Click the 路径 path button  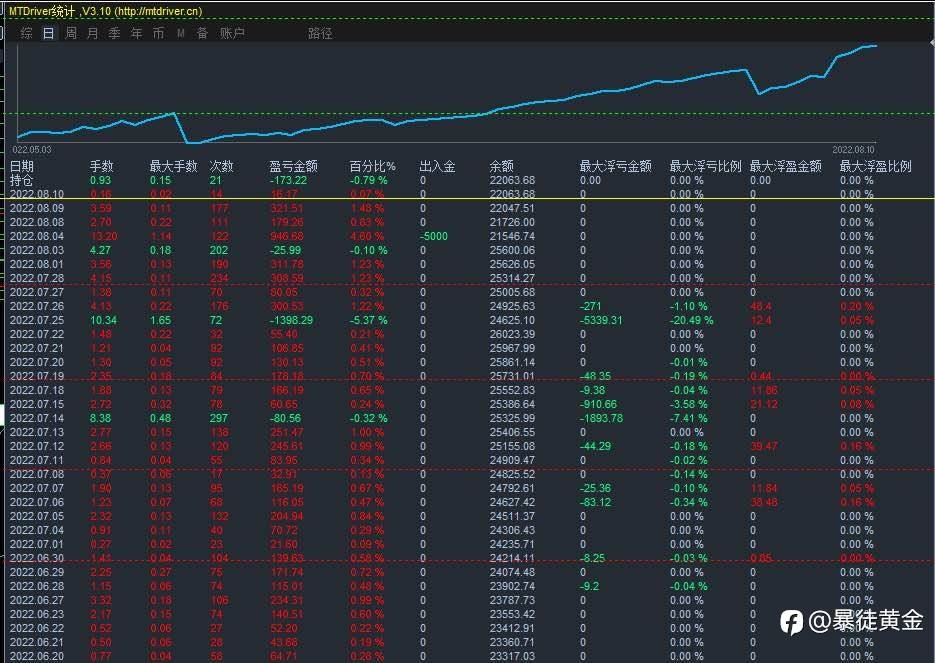point(320,33)
